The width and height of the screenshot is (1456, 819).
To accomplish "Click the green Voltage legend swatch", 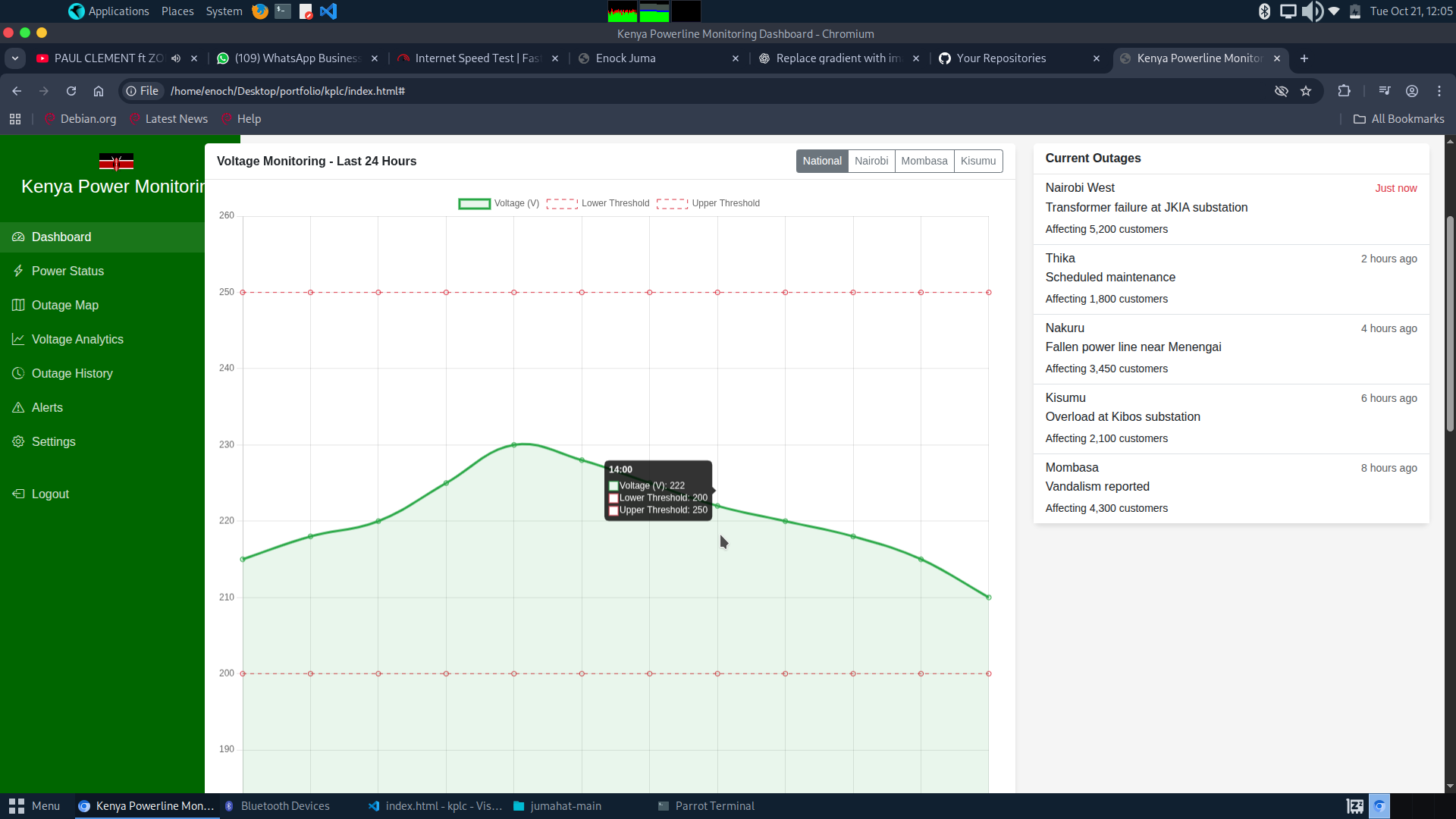I will click(475, 203).
